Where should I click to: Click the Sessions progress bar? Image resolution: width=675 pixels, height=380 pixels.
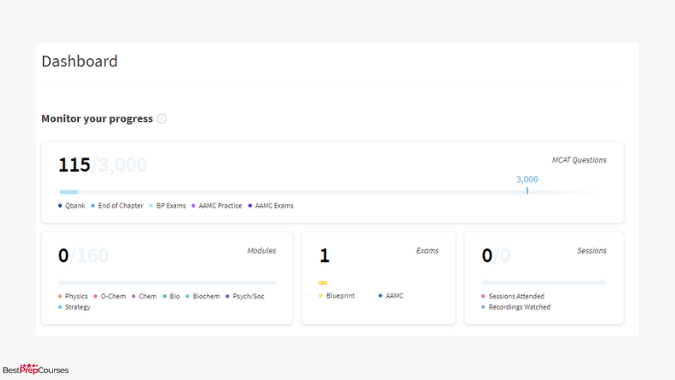tap(544, 283)
